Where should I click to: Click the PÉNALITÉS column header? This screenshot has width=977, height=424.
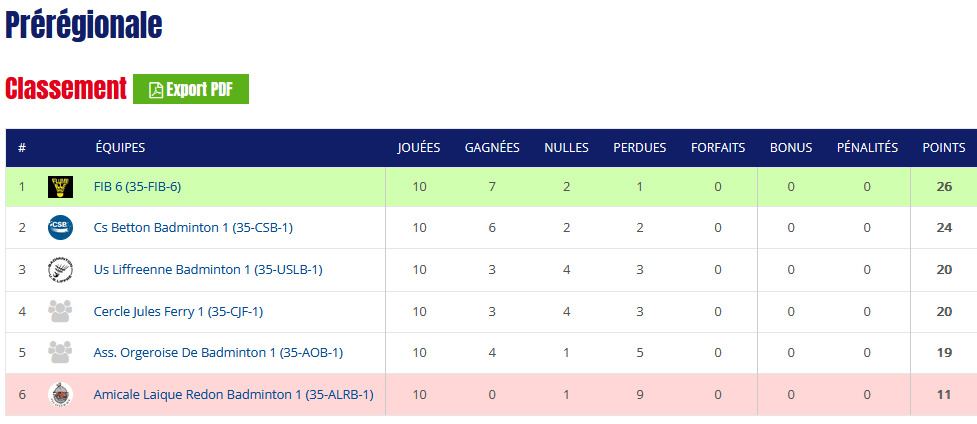[867, 148]
